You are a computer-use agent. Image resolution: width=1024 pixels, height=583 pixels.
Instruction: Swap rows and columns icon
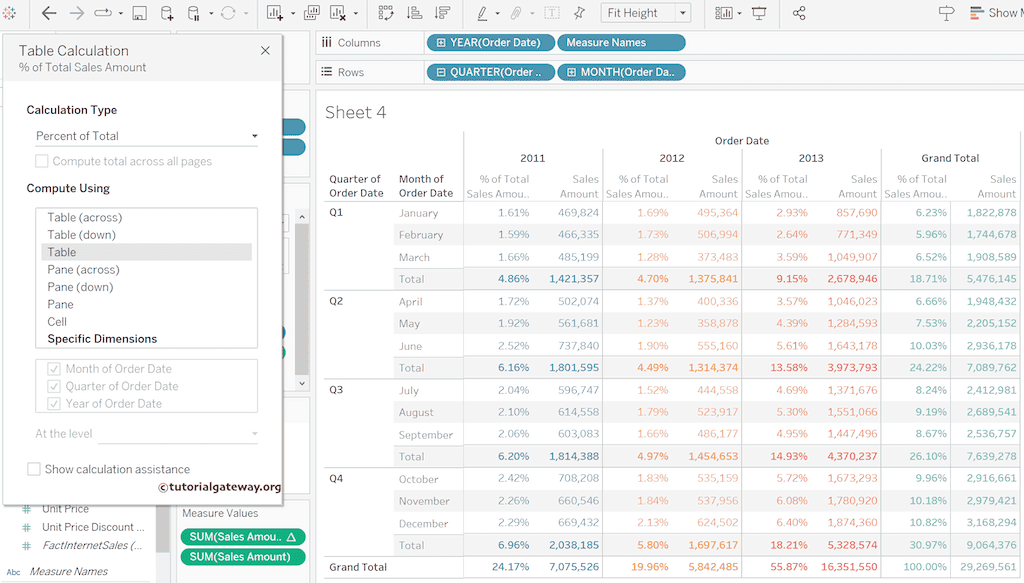pos(386,13)
